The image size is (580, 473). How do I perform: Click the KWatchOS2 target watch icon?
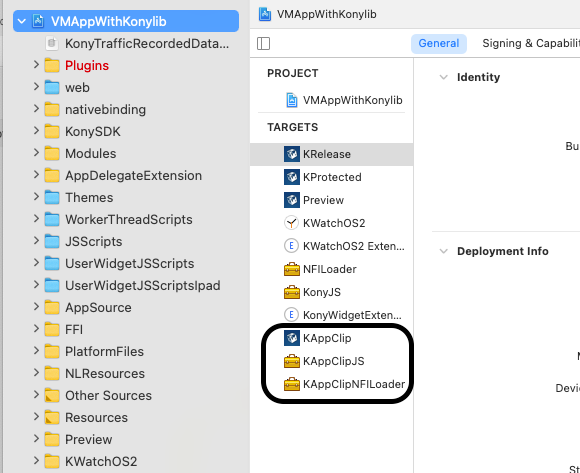click(x=291, y=223)
